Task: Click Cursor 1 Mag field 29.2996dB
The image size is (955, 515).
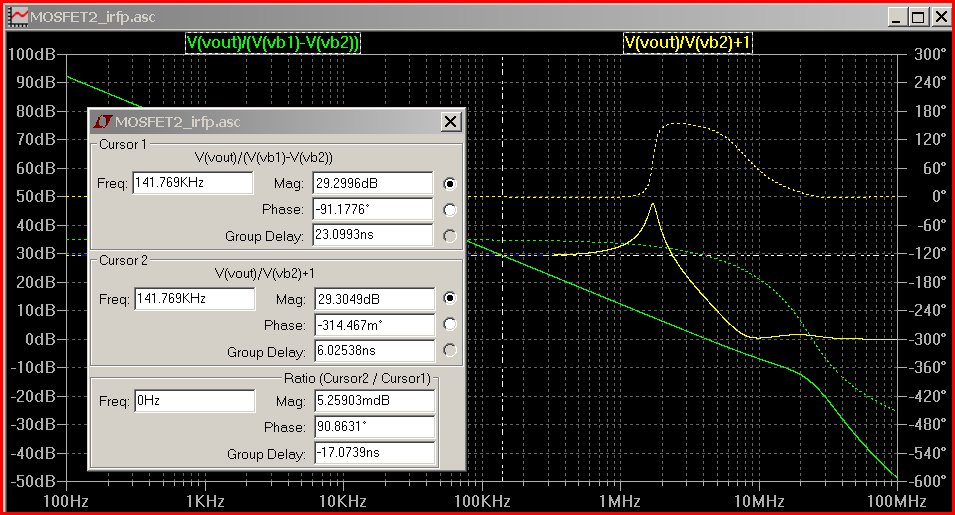Action: [x=373, y=183]
